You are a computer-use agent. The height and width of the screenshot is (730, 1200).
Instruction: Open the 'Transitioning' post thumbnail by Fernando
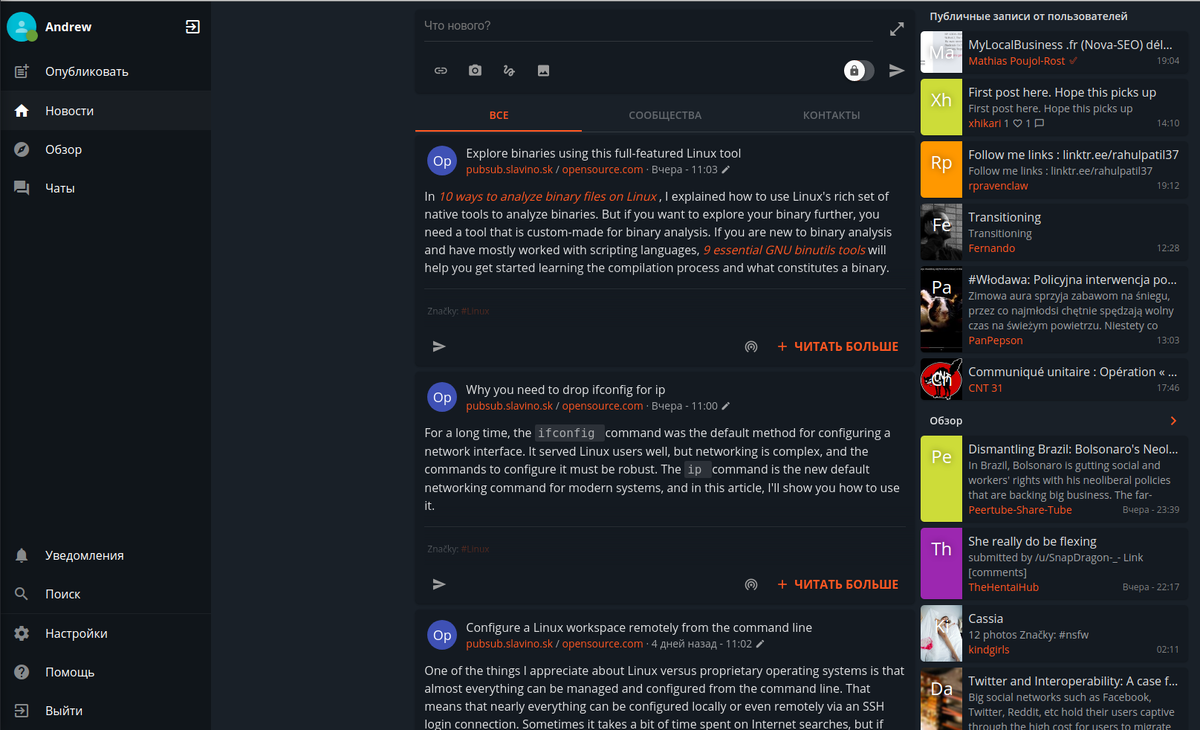pyautogui.click(x=941, y=232)
